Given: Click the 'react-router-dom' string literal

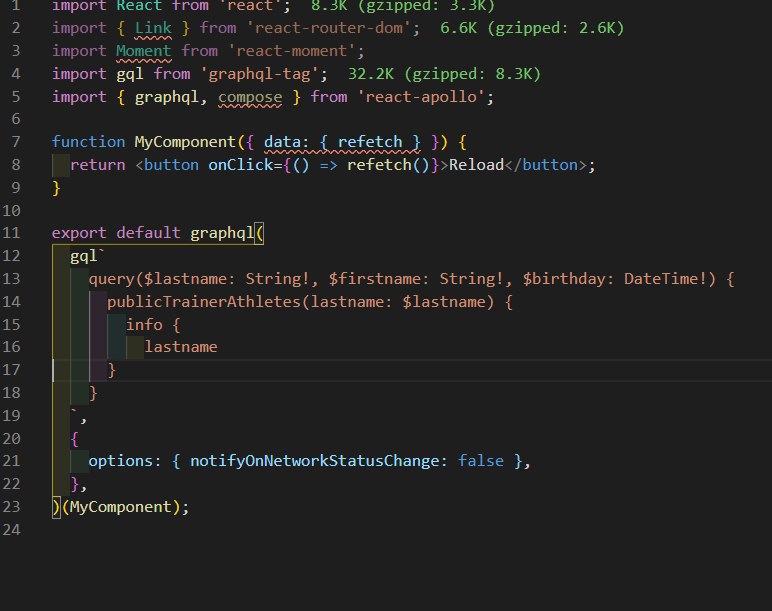Looking at the screenshot, I should click(329, 28).
